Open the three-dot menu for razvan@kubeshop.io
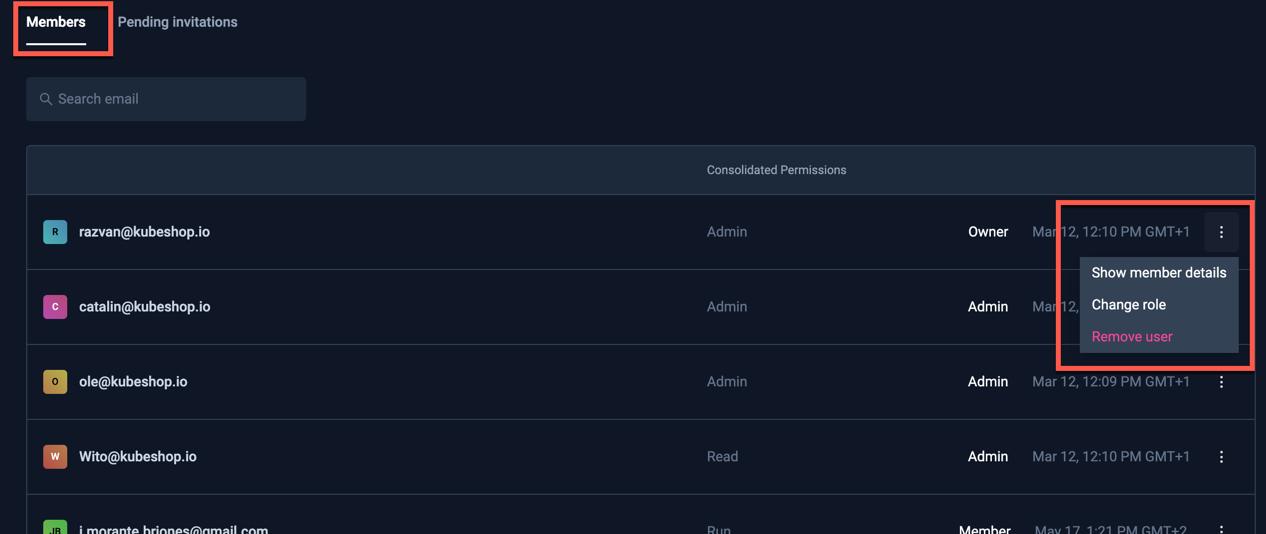This screenshot has width=1266, height=534. 1221,232
